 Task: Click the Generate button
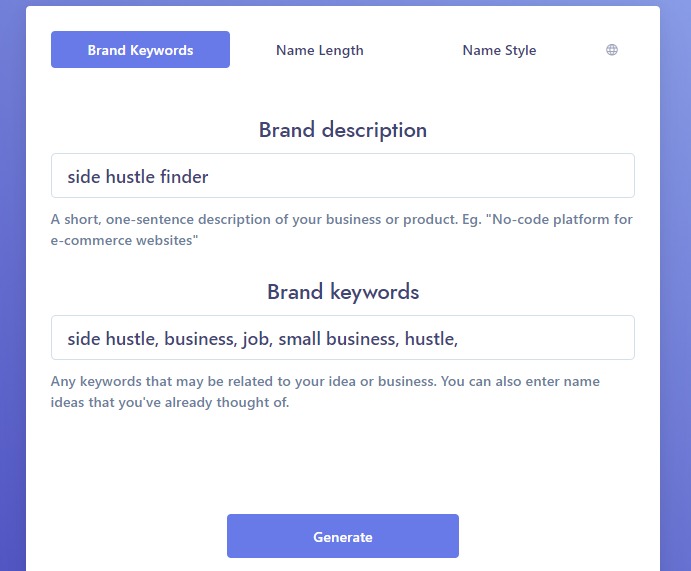pos(343,536)
